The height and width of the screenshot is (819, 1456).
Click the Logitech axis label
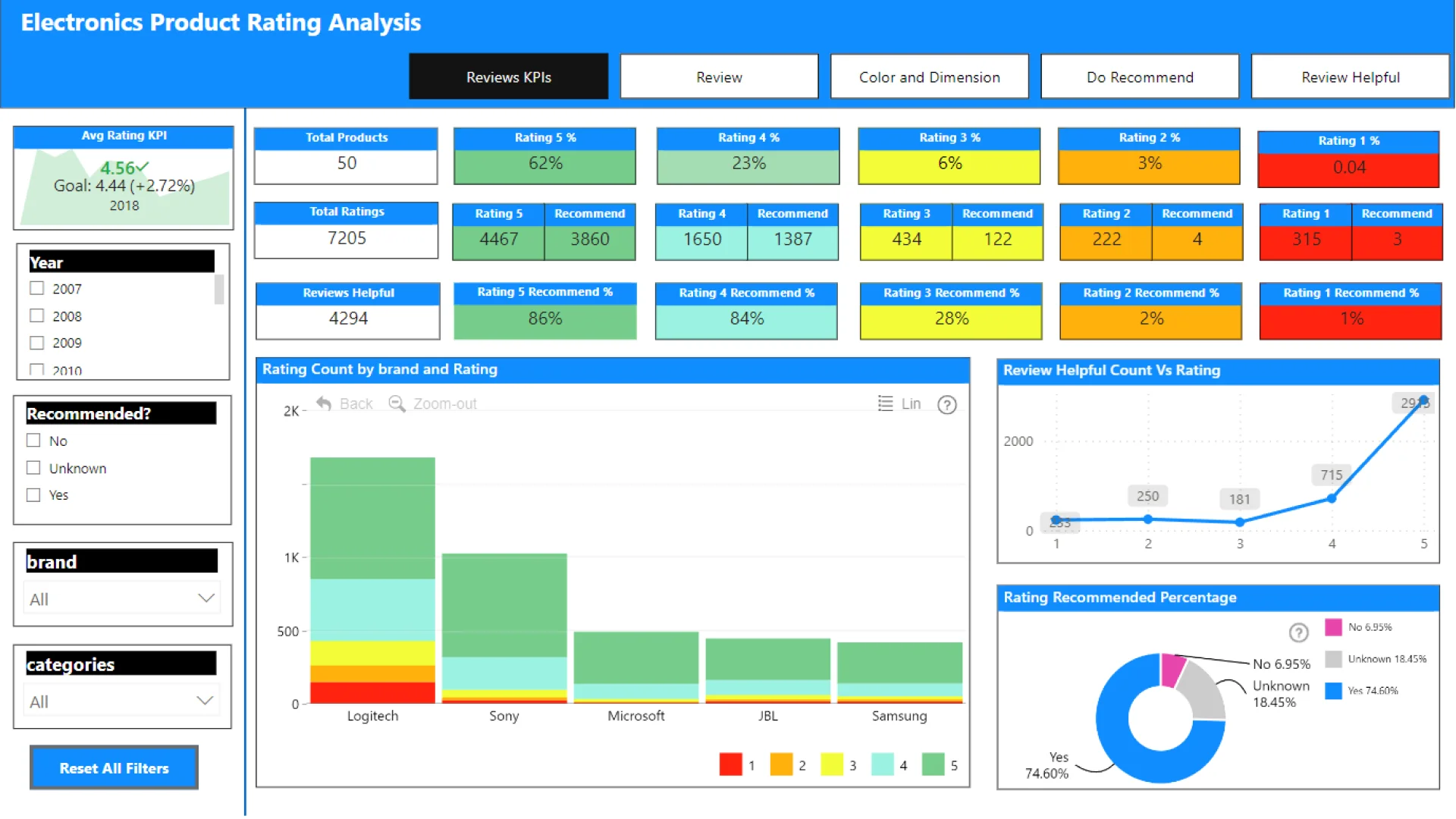click(372, 715)
